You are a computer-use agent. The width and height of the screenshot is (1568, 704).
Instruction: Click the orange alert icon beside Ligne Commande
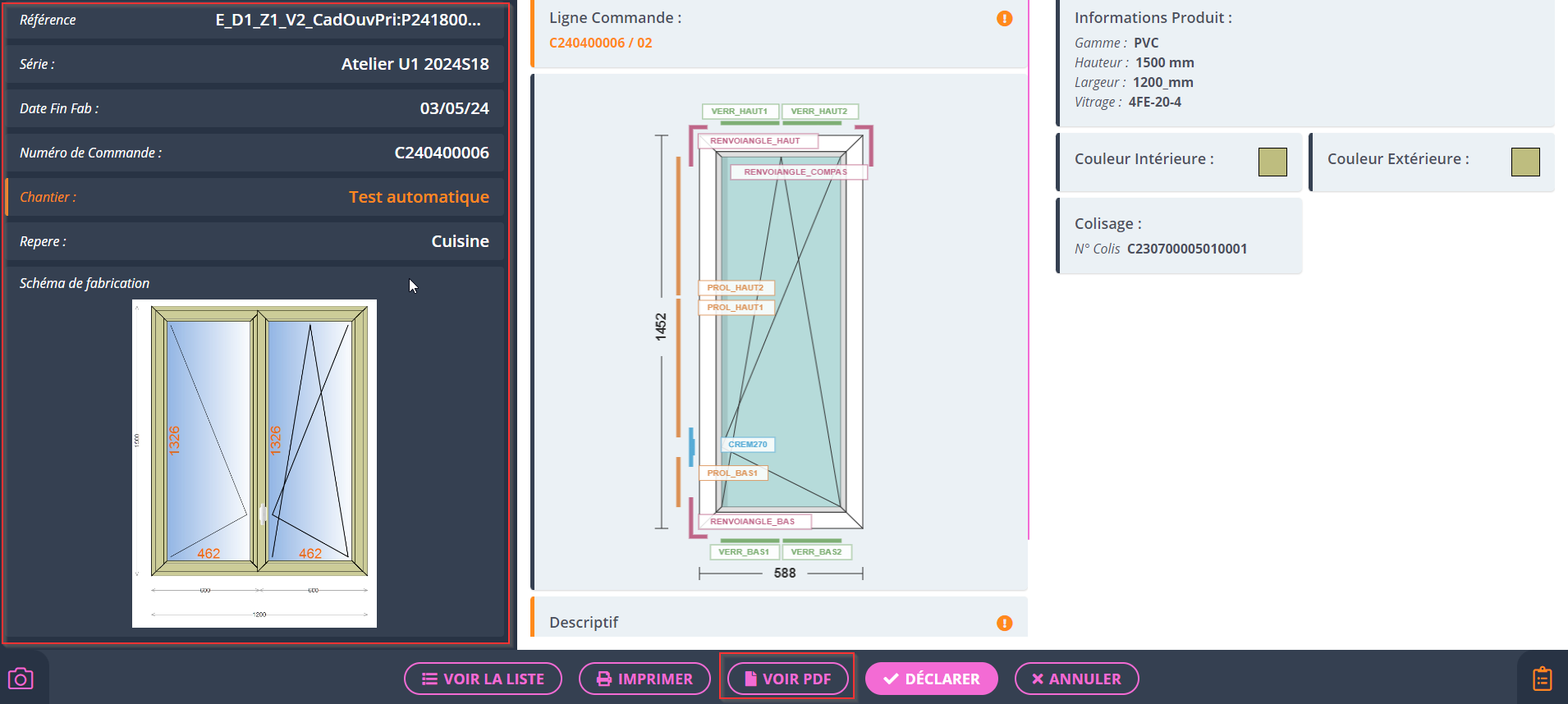pos(1004,19)
